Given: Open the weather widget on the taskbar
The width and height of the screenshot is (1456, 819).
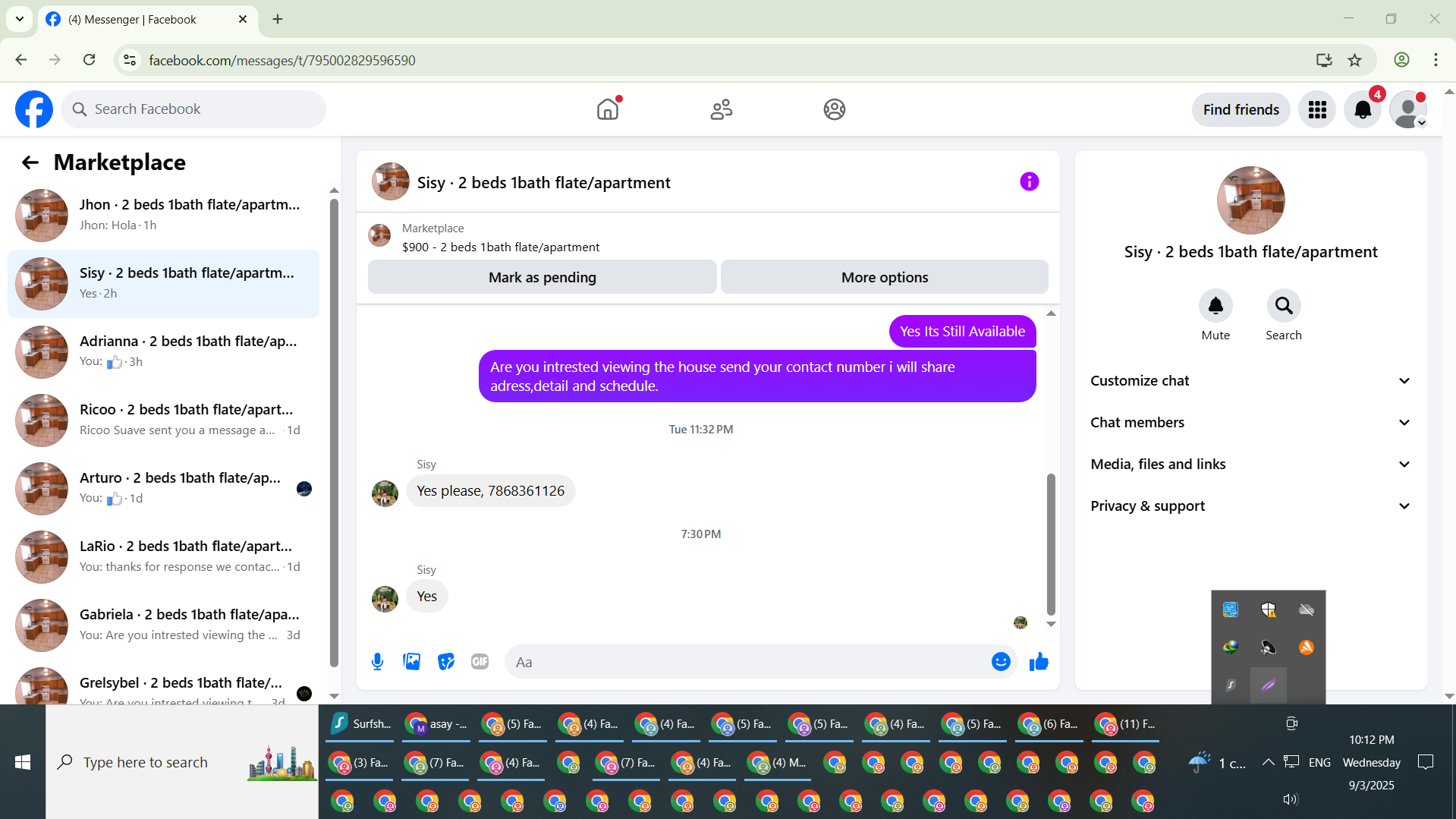Looking at the screenshot, I should click(x=1217, y=762).
